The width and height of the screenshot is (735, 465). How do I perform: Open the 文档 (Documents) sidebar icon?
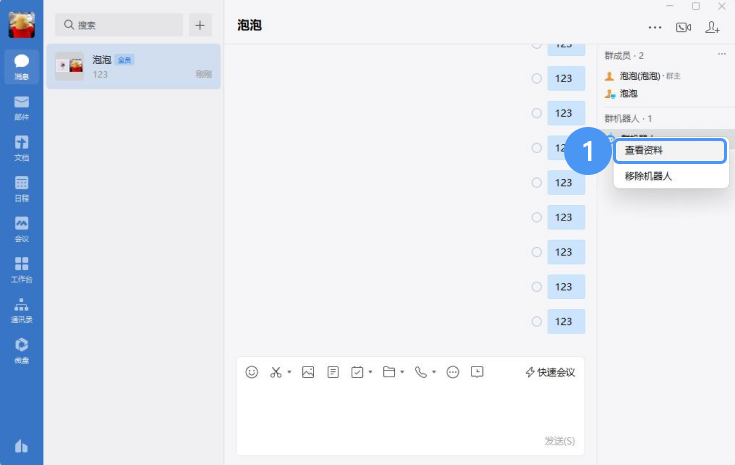tap(21, 147)
